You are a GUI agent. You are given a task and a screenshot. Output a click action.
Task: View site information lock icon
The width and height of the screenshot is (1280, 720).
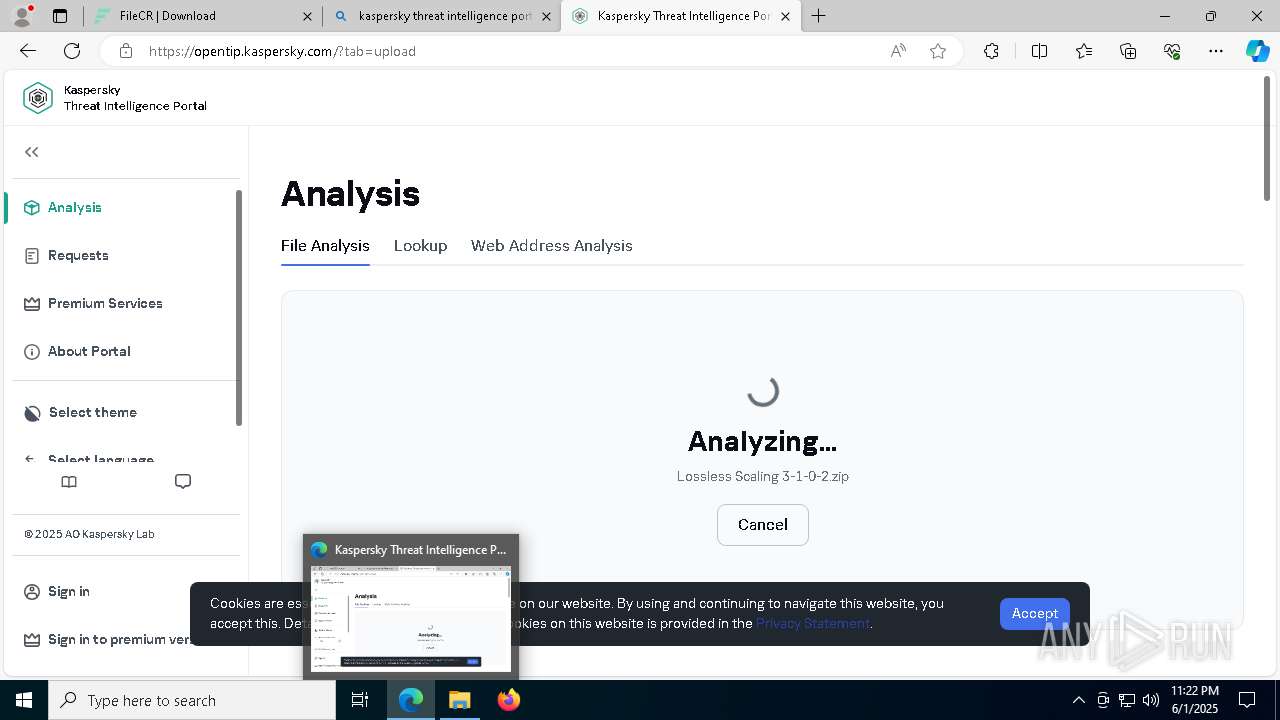(125, 51)
